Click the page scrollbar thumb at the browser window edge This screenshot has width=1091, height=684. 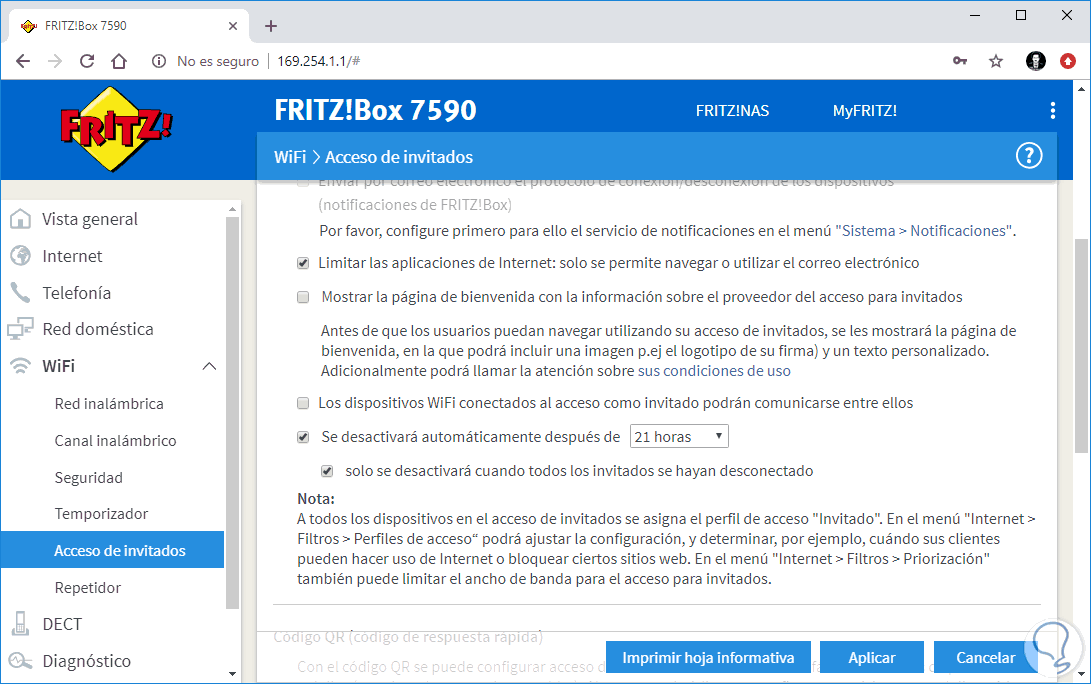1081,345
